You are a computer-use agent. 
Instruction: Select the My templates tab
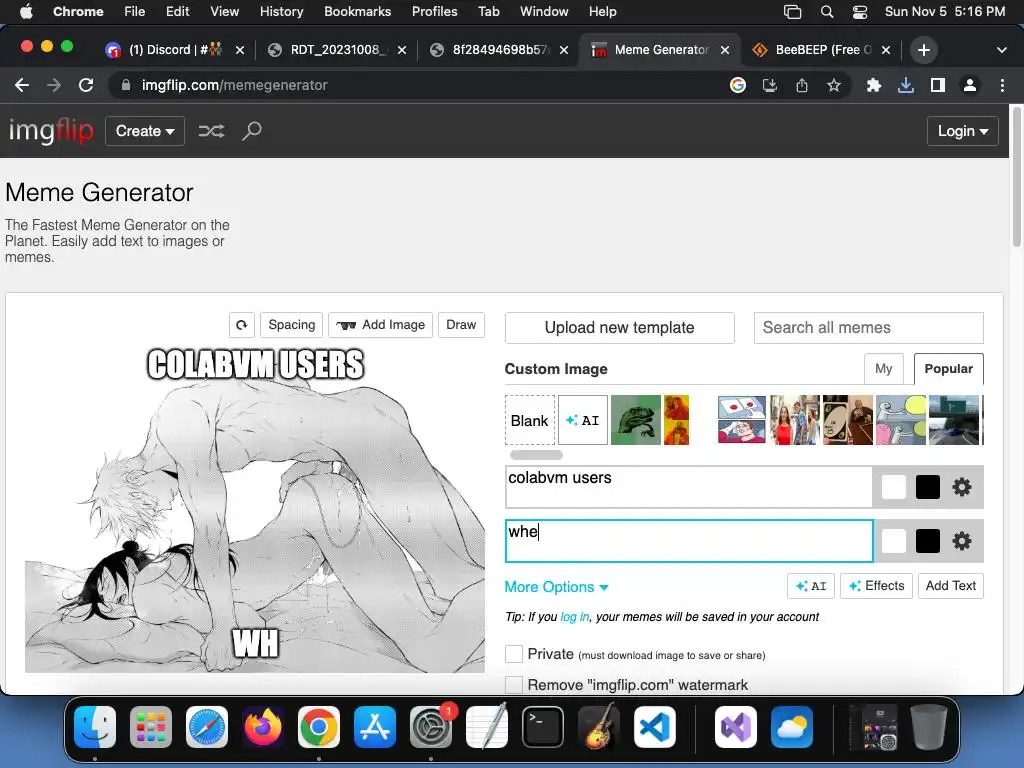[884, 369]
